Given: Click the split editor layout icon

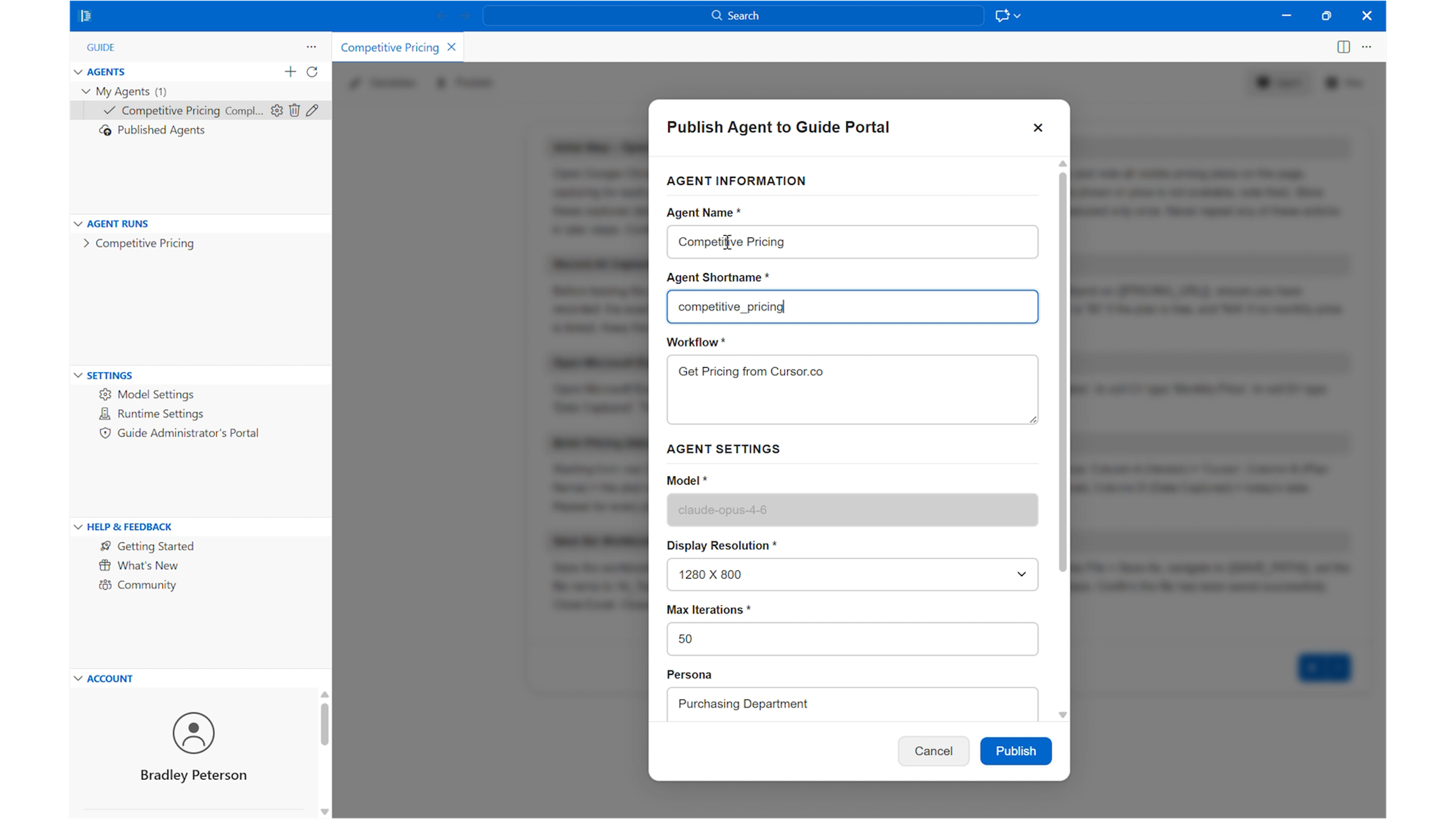Looking at the screenshot, I should [x=1343, y=47].
